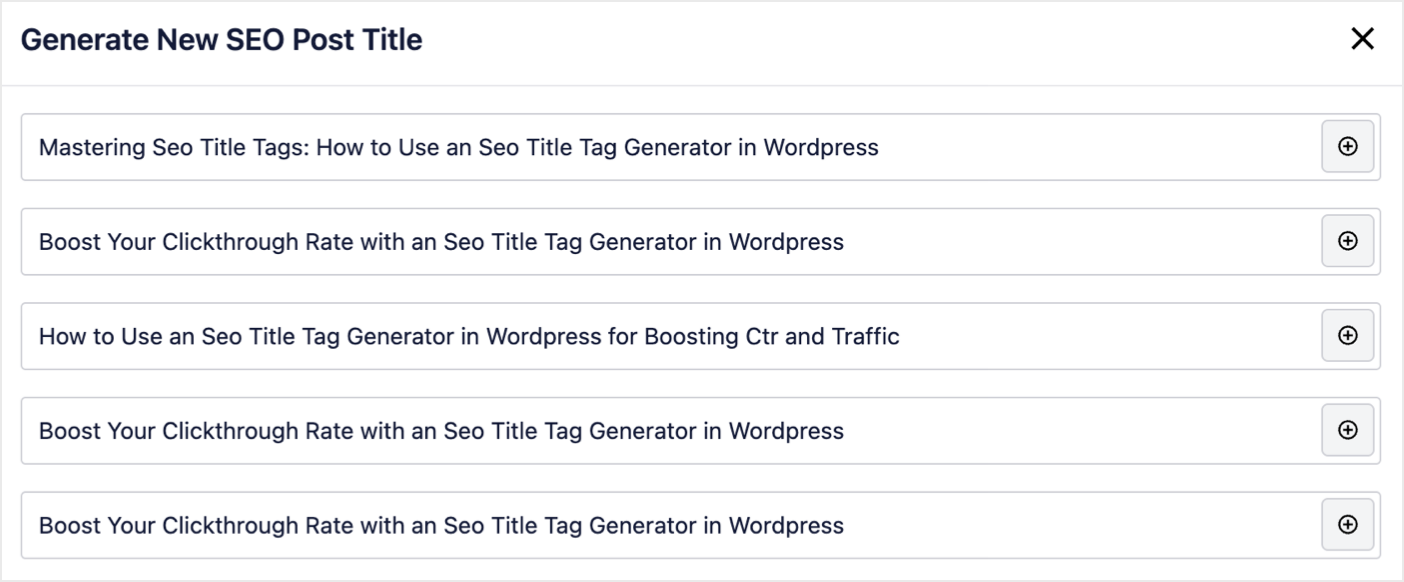Click the 'Generate New SEO Post Title' heading

[221, 40]
